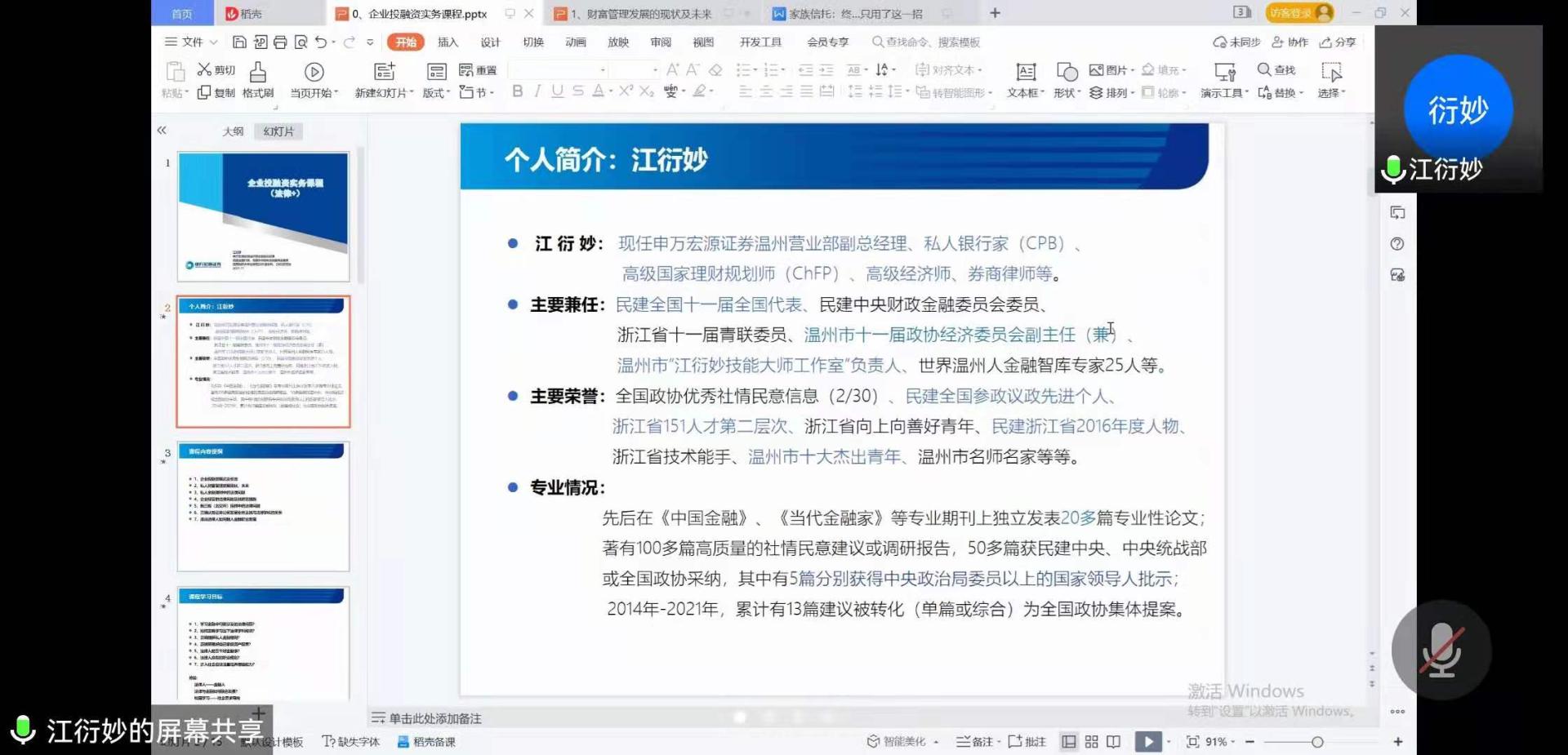Expand the New Slide (新建幻灯片) dropdown
The image size is (1568, 755).
(x=384, y=93)
